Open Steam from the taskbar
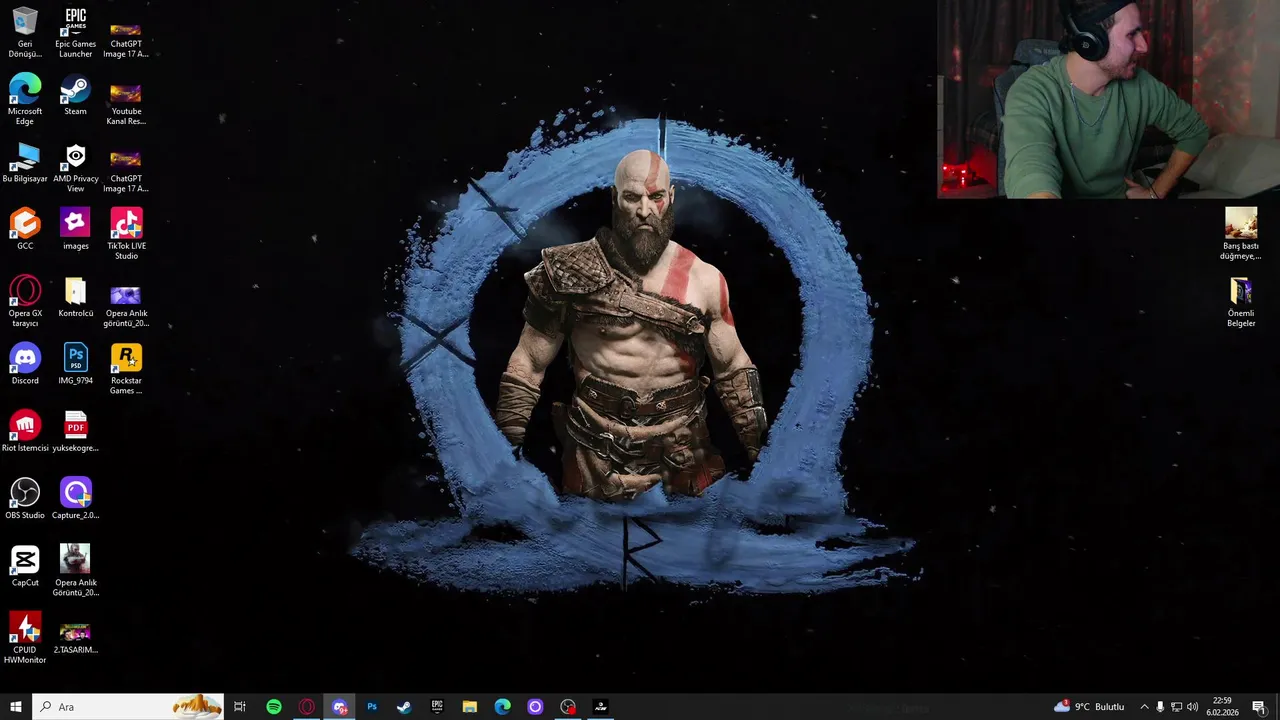This screenshot has height=720, width=1280. (x=404, y=707)
